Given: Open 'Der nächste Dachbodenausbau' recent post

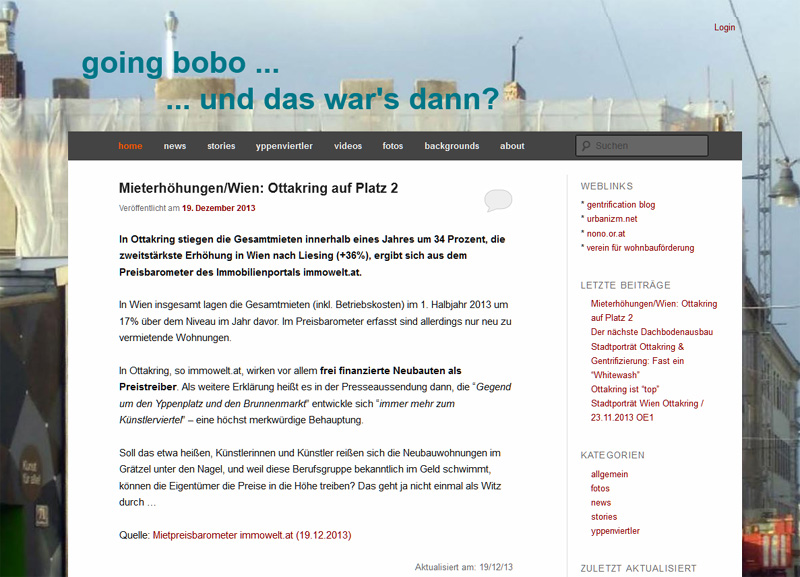Looking at the screenshot, I should pyautogui.click(x=652, y=332).
